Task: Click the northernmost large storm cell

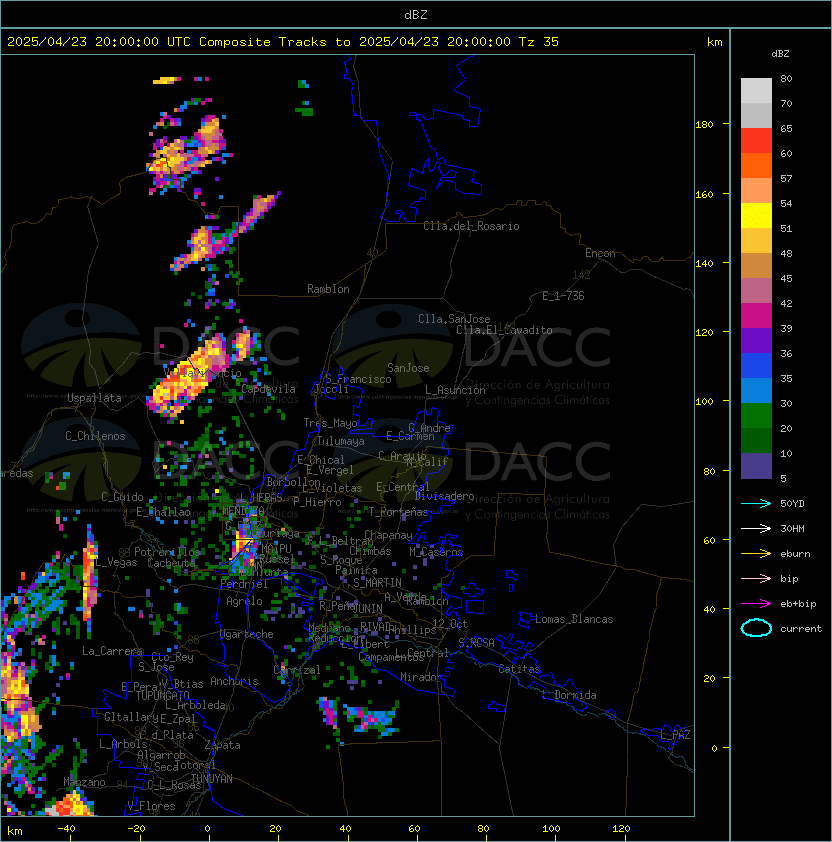Action: [x=188, y=153]
